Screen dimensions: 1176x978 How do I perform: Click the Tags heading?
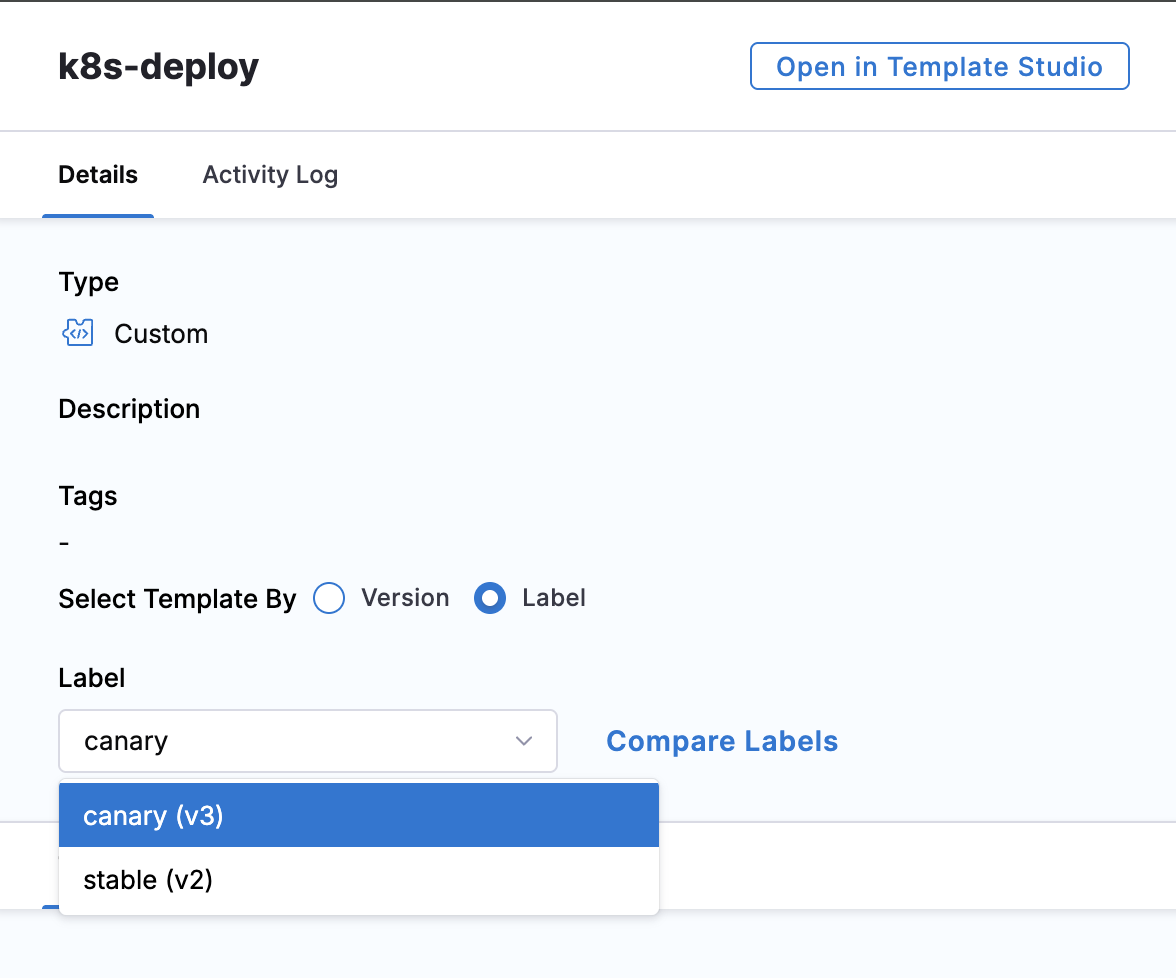click(x=88, y=496)
